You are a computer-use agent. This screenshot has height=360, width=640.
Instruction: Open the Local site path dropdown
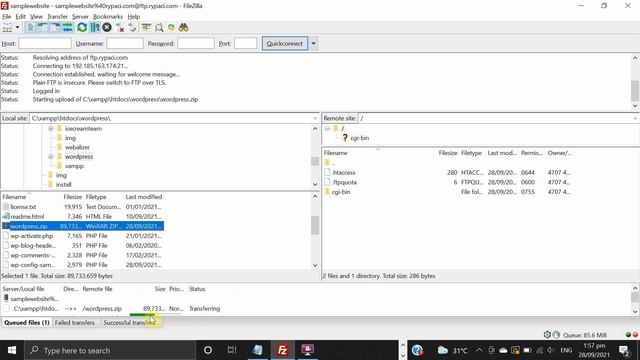315,118
